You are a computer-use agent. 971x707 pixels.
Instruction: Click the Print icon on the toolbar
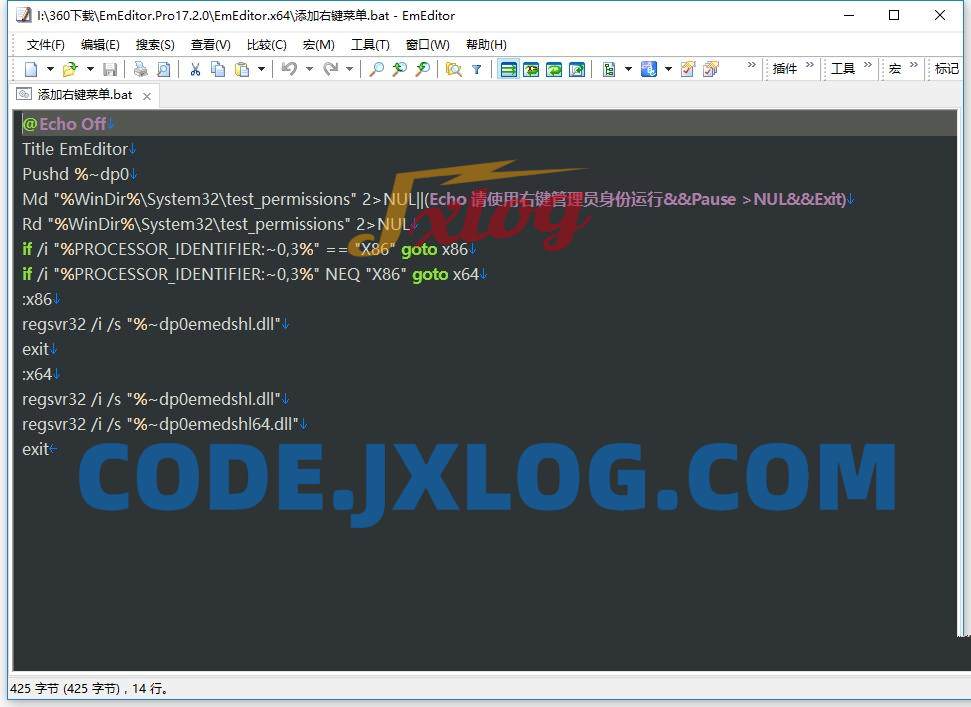coord(140,68)
